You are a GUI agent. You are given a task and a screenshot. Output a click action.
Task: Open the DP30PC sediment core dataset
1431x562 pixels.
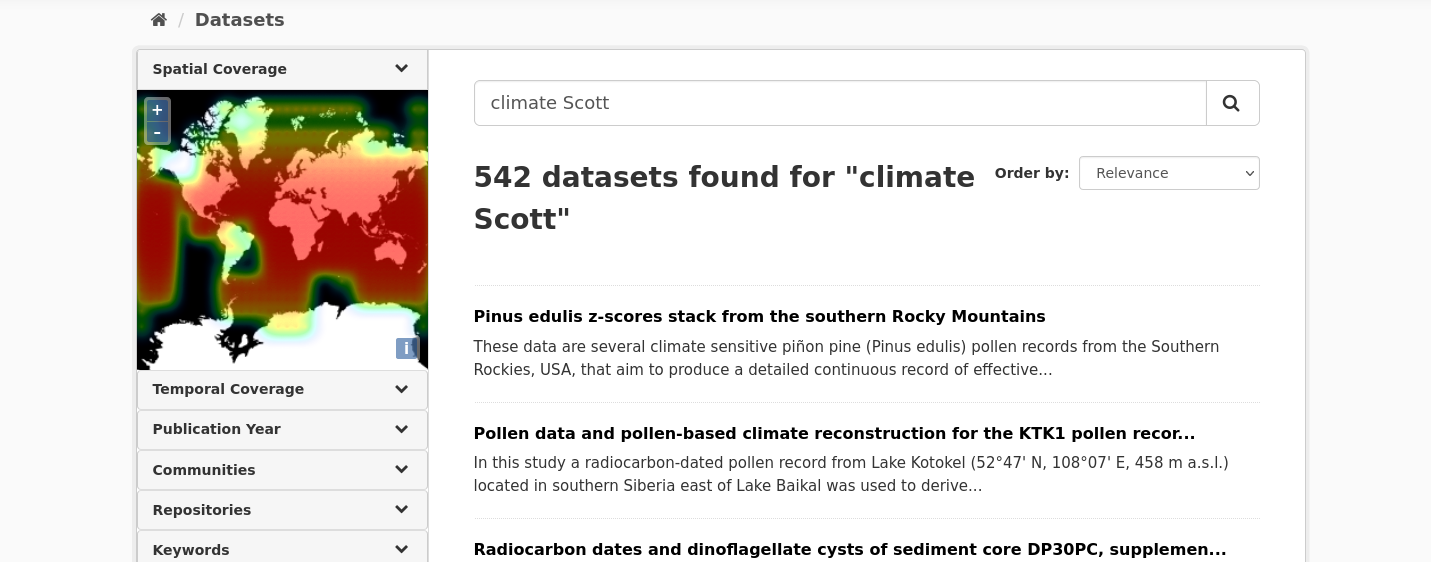(849, 549)
